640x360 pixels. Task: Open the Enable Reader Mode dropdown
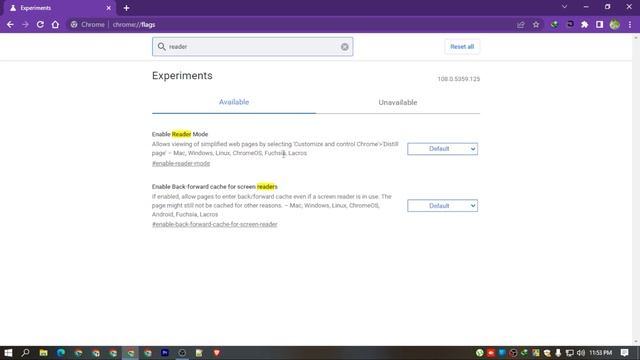[x=442, y=149]
